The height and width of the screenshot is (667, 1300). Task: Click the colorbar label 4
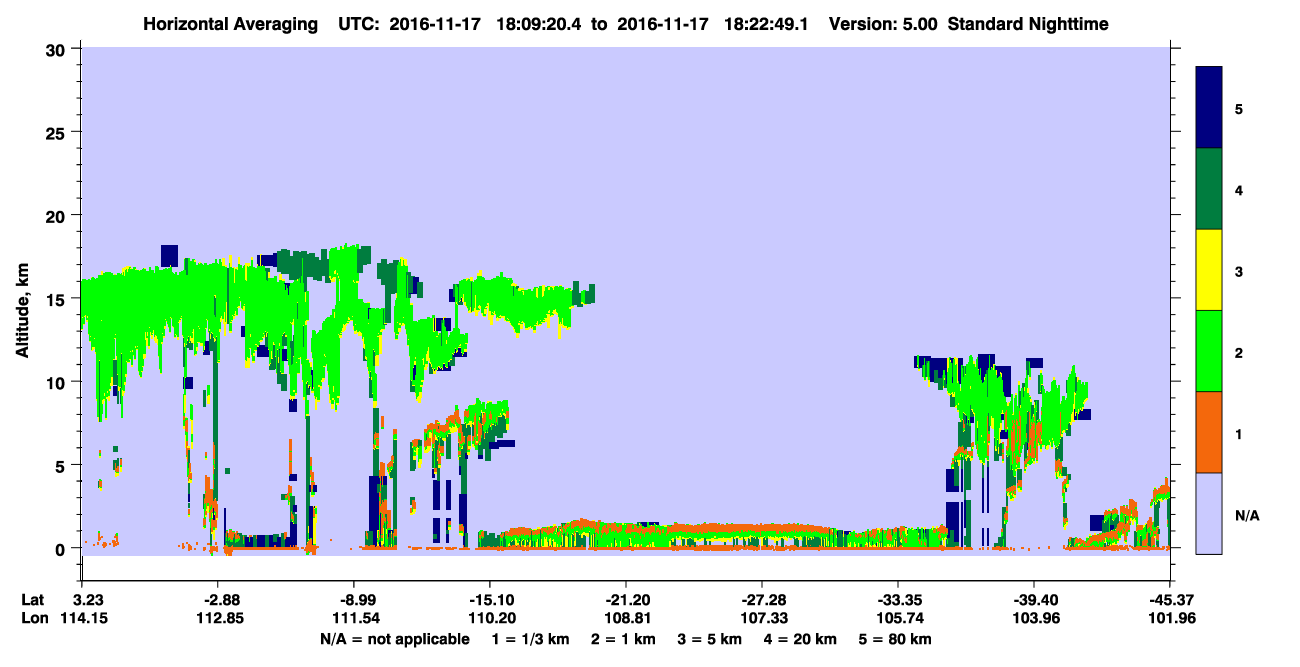point(1238,189)
